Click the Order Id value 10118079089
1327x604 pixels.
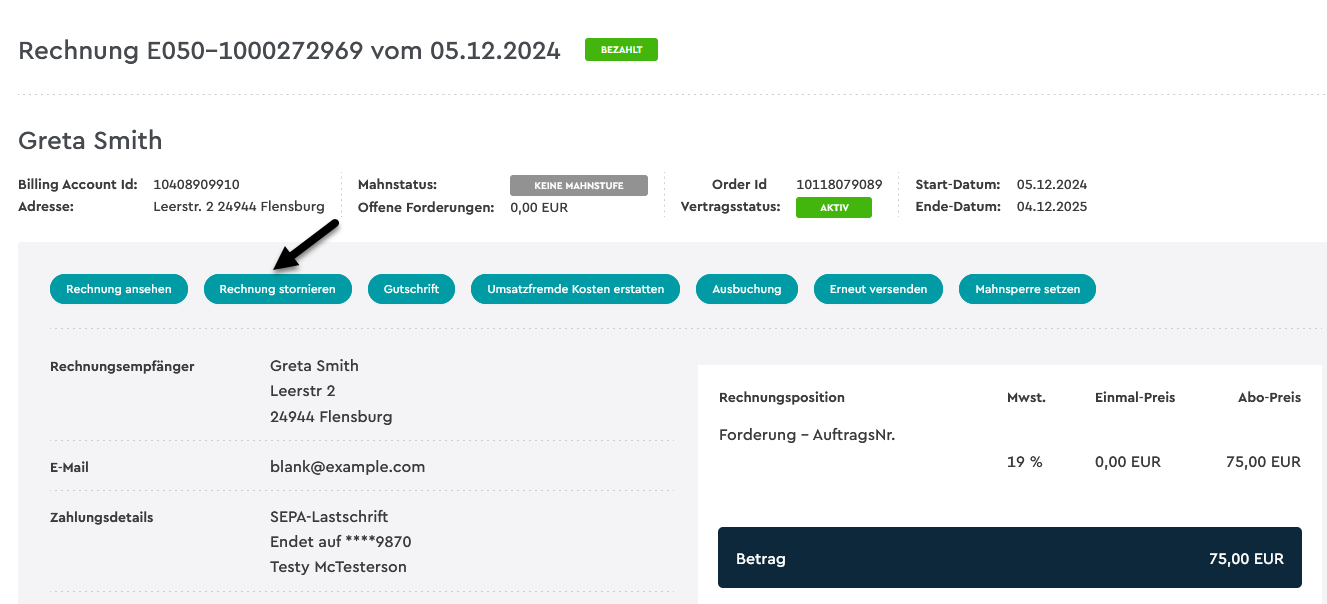coord(839,184)
